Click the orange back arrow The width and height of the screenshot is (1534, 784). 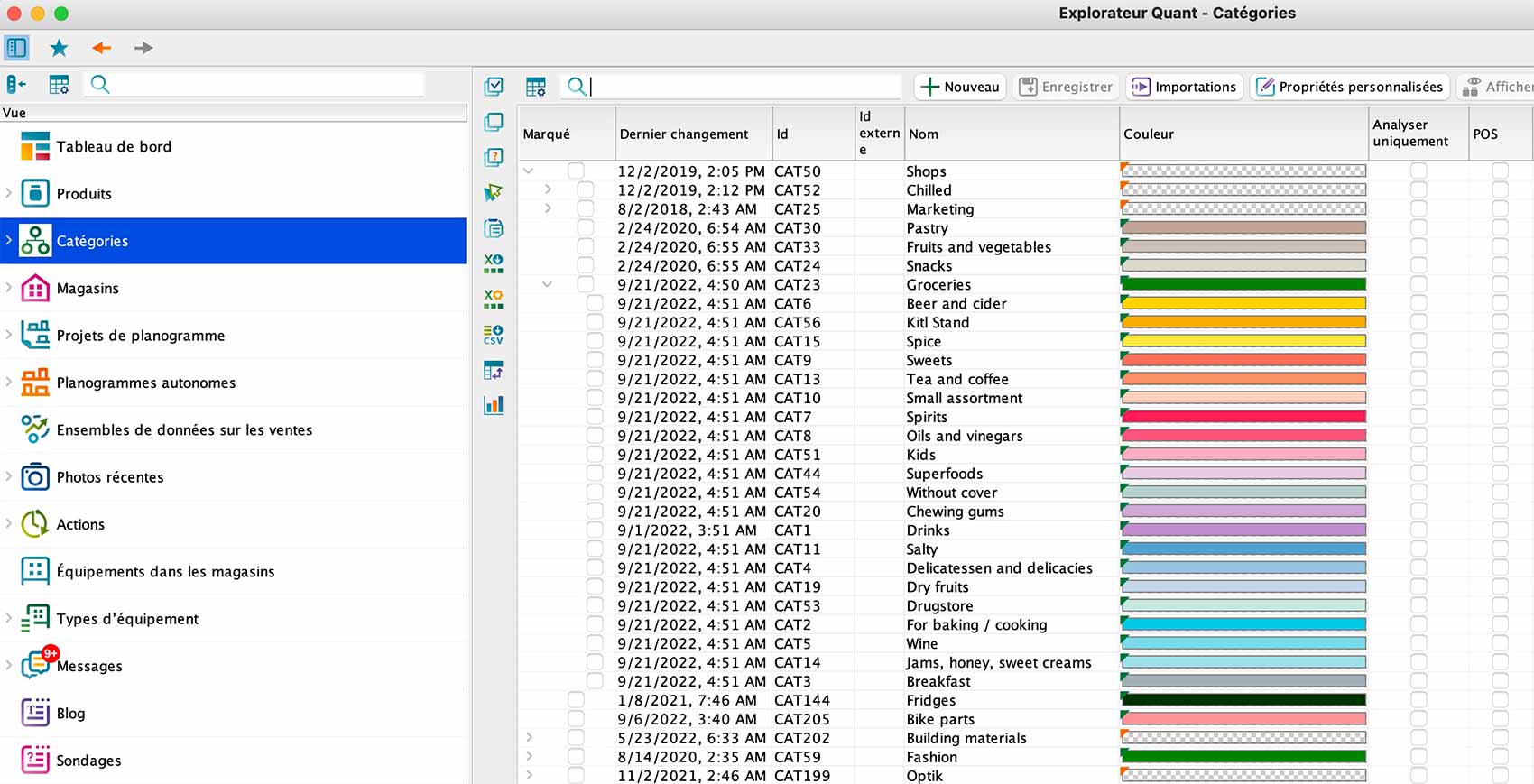(101, 48)
